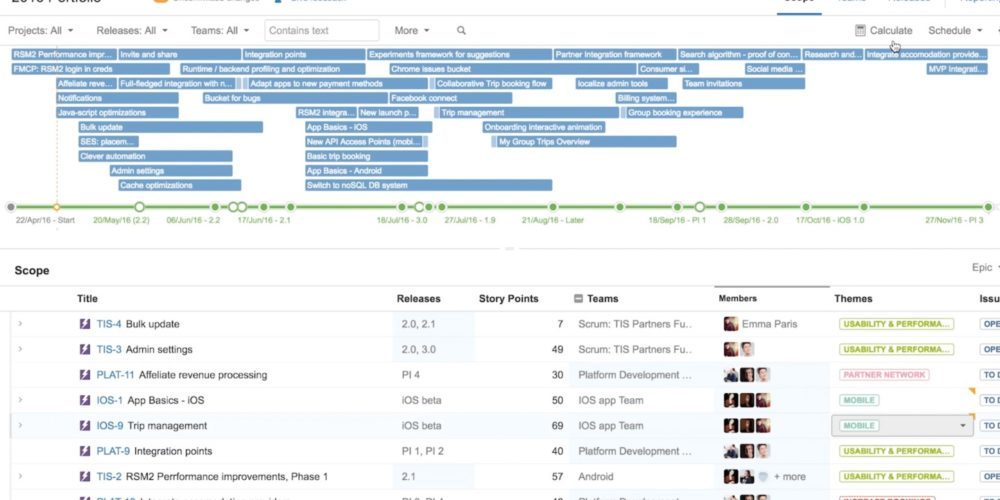
Task: Click Emma Paris member avatar
Action: [x=731, y=324]
